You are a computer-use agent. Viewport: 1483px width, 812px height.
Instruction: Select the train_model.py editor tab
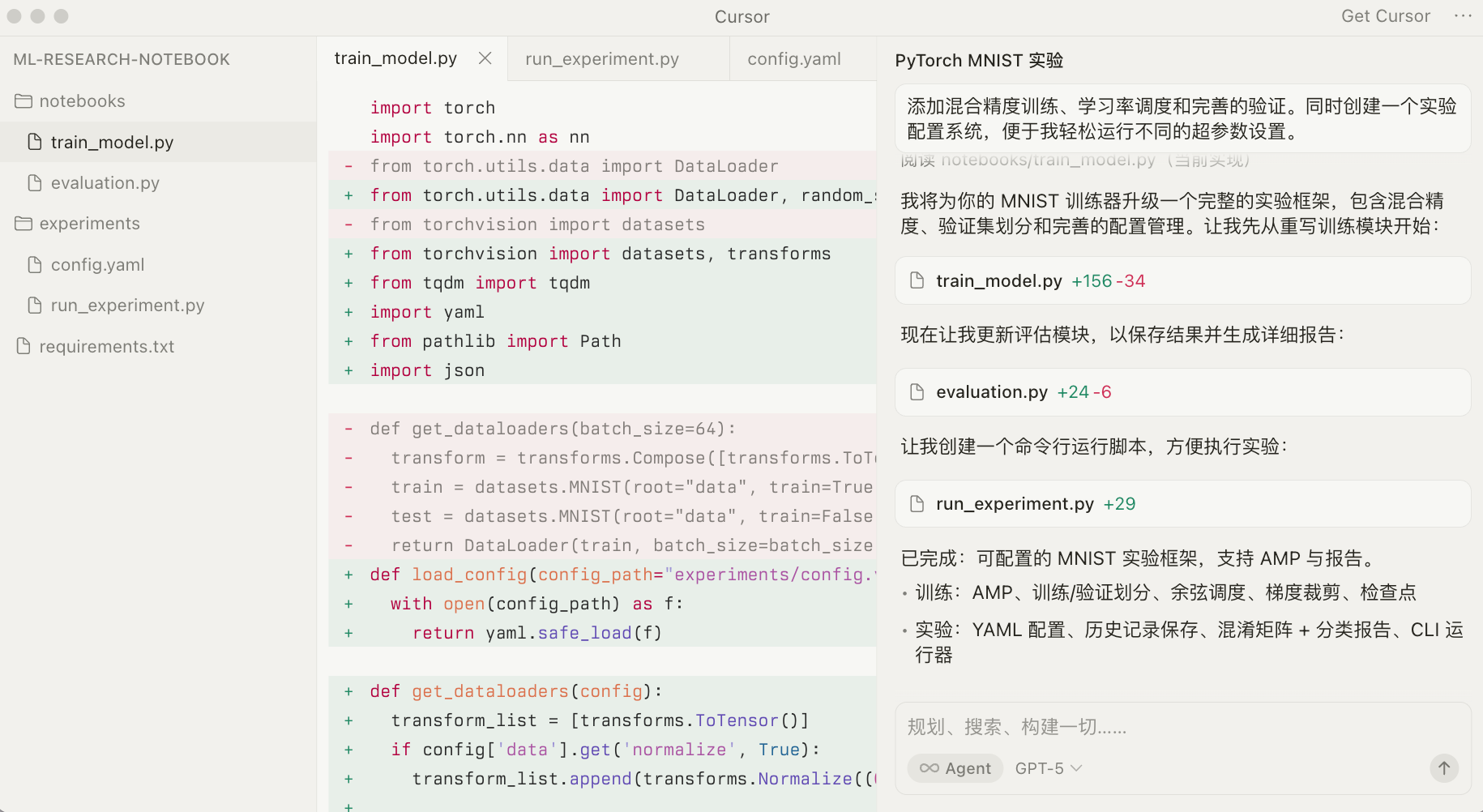(395, 58)
